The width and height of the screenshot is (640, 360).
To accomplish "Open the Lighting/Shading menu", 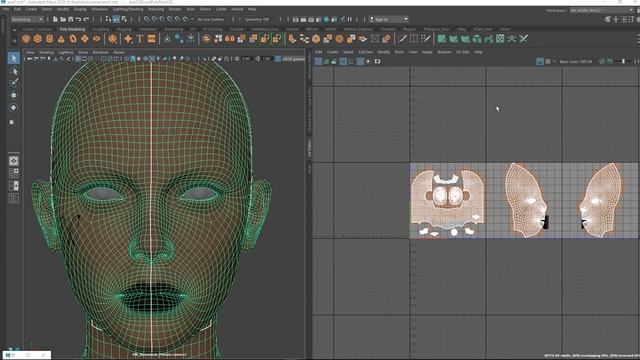I will click(x=128, y=9).
